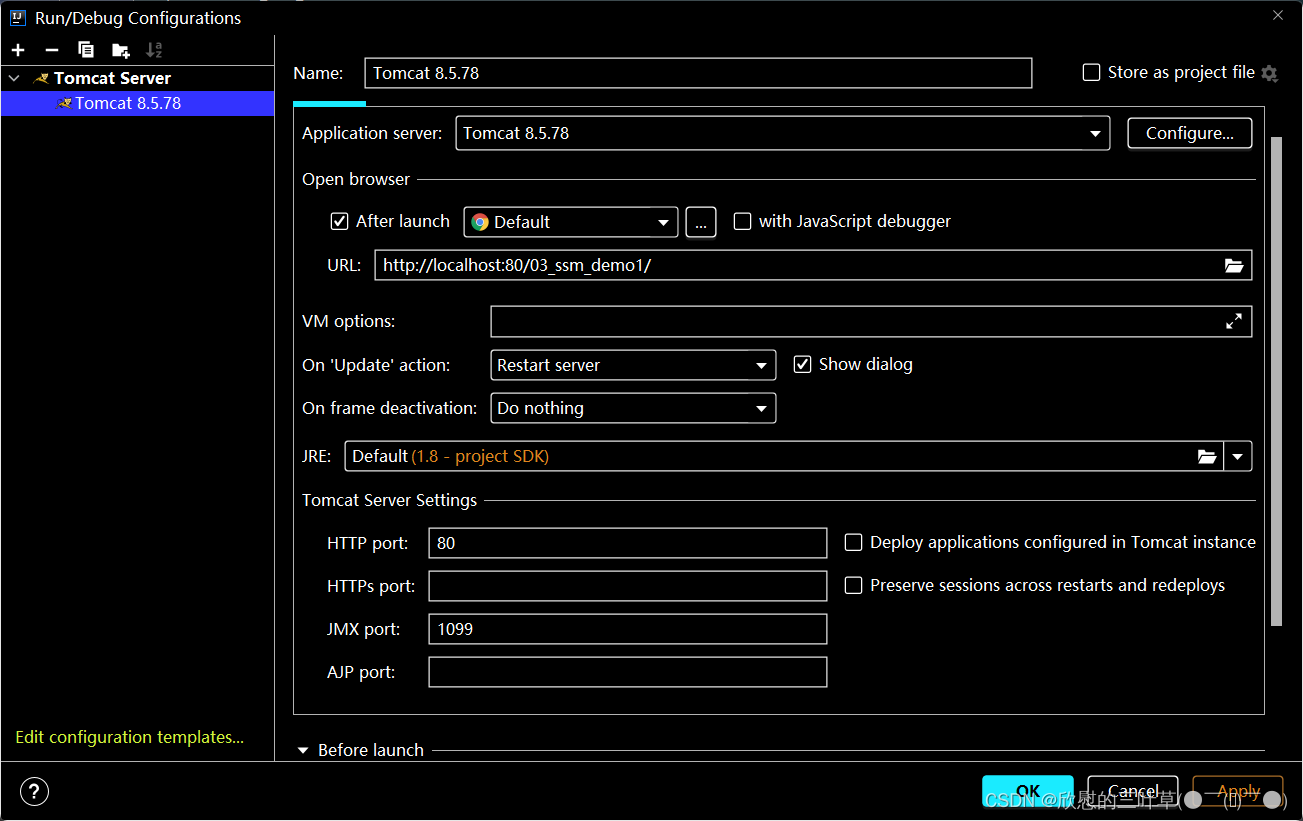1303x821 pixels.
Task: Click Apply button
Action: pos(1238,790)
